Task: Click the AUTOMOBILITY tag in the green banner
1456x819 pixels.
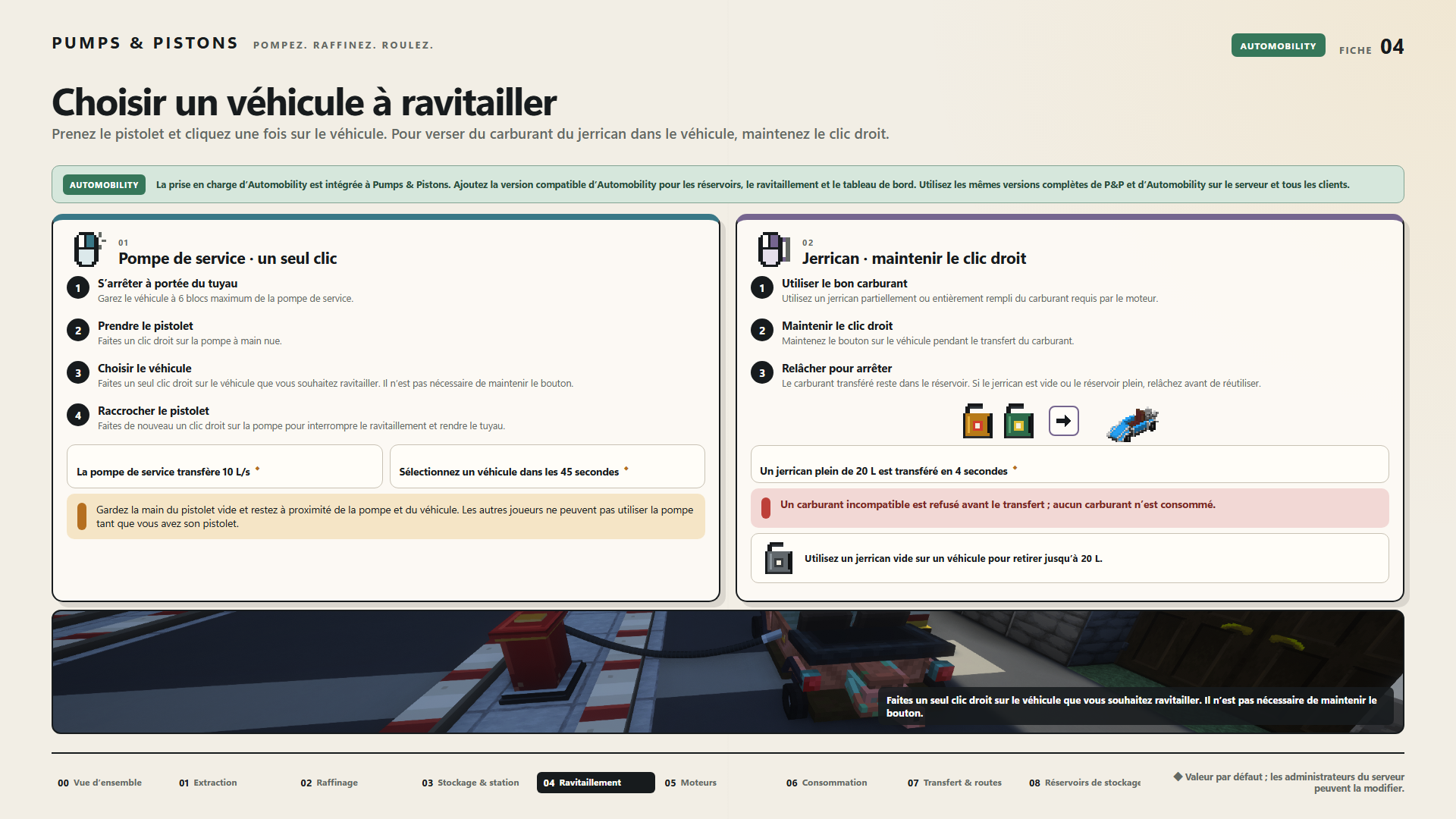Action: click(104, 184)
